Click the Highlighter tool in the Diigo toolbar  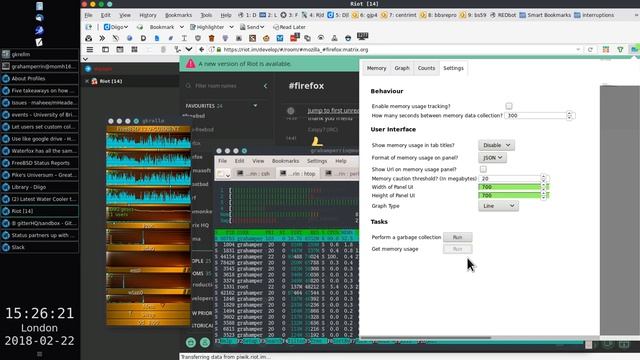click(x=207, y=27)
